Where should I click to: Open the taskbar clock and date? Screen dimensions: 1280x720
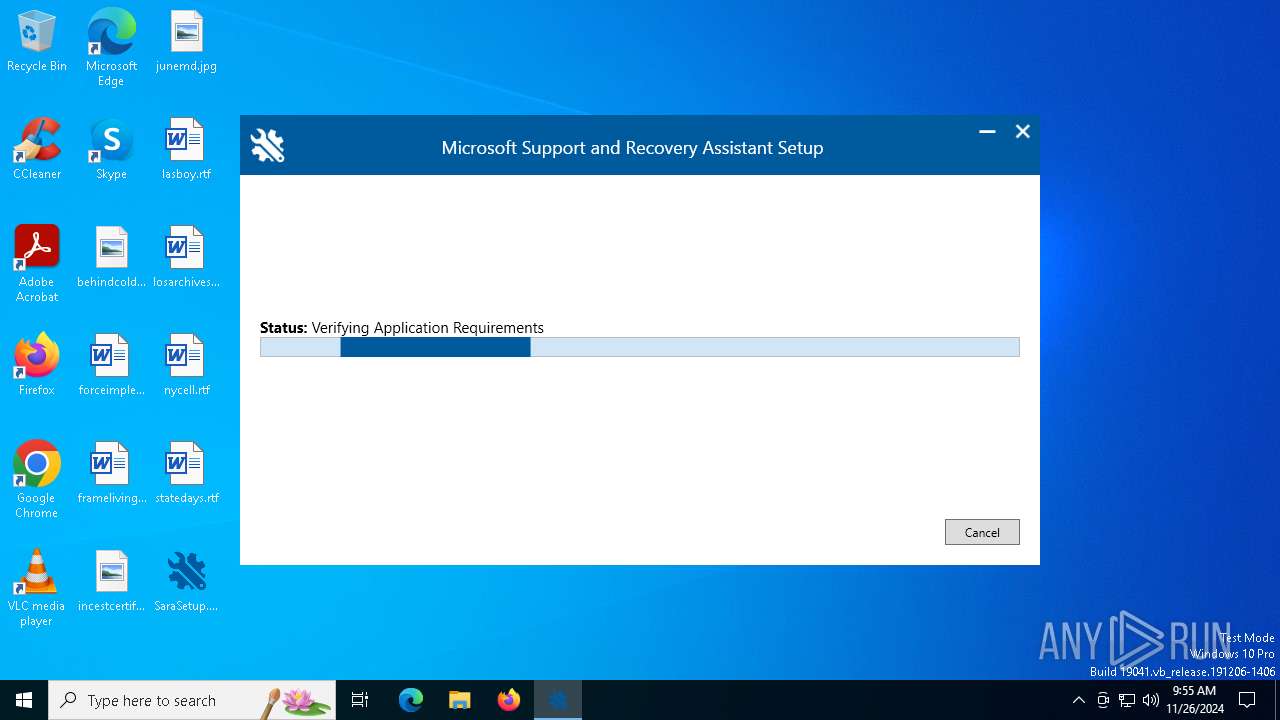click(x=1194, y=700)
